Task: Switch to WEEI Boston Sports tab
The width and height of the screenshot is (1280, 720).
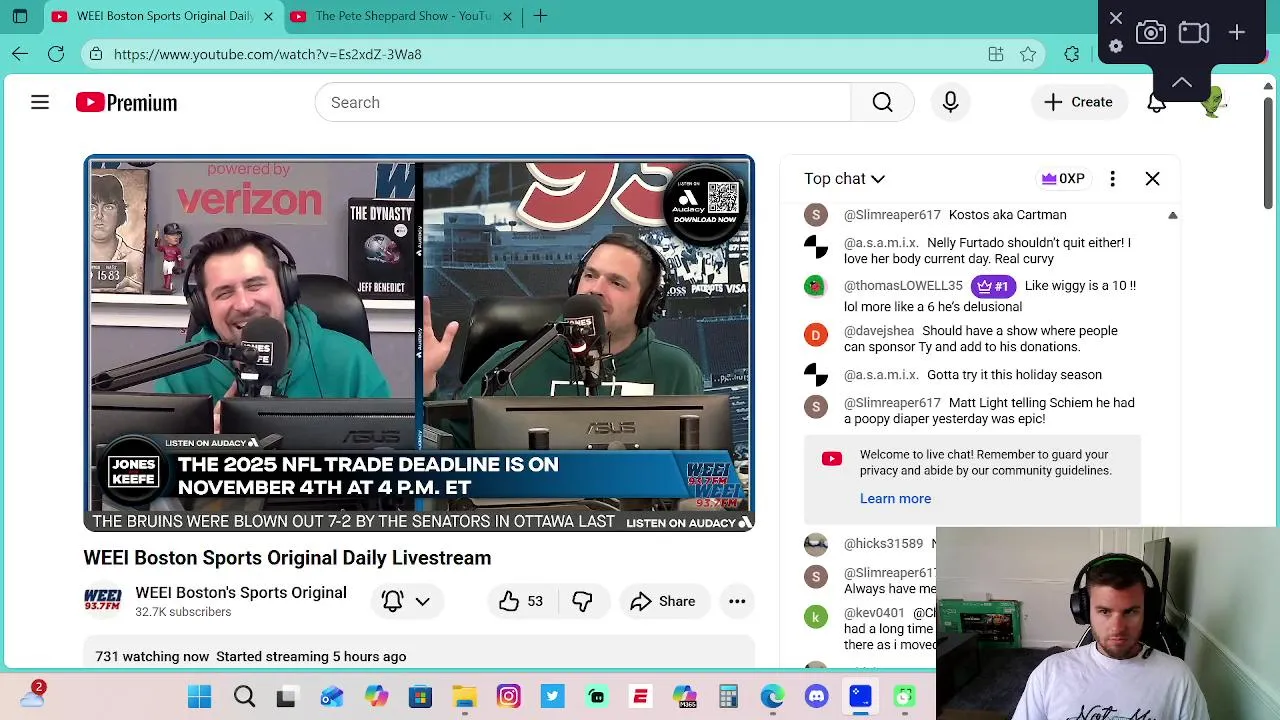Action: 165,16
